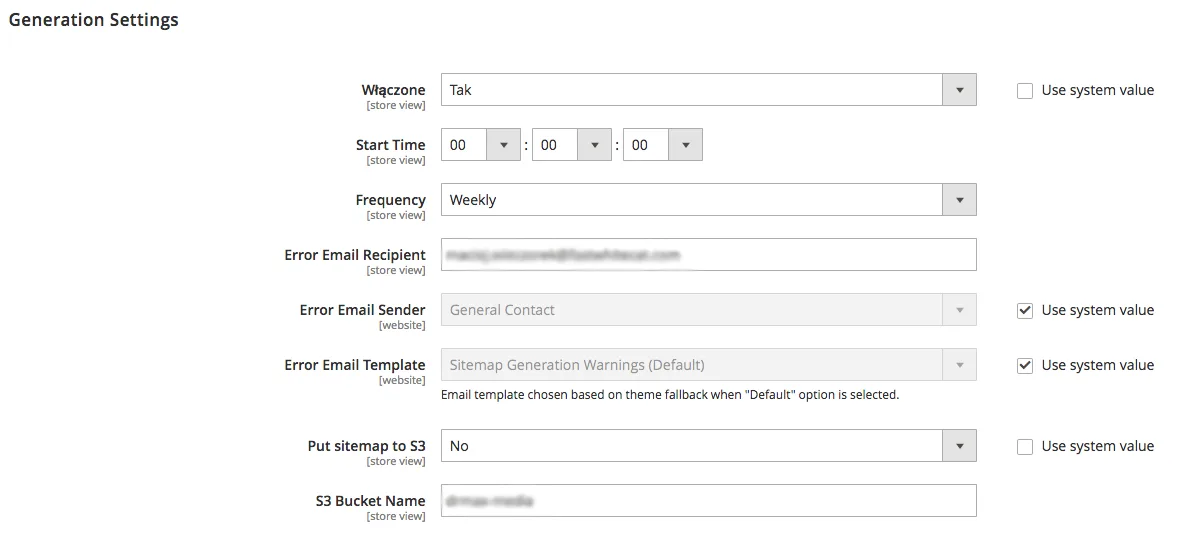
Task: Open the Error Email Template dropdown
Action: (709, 364)
